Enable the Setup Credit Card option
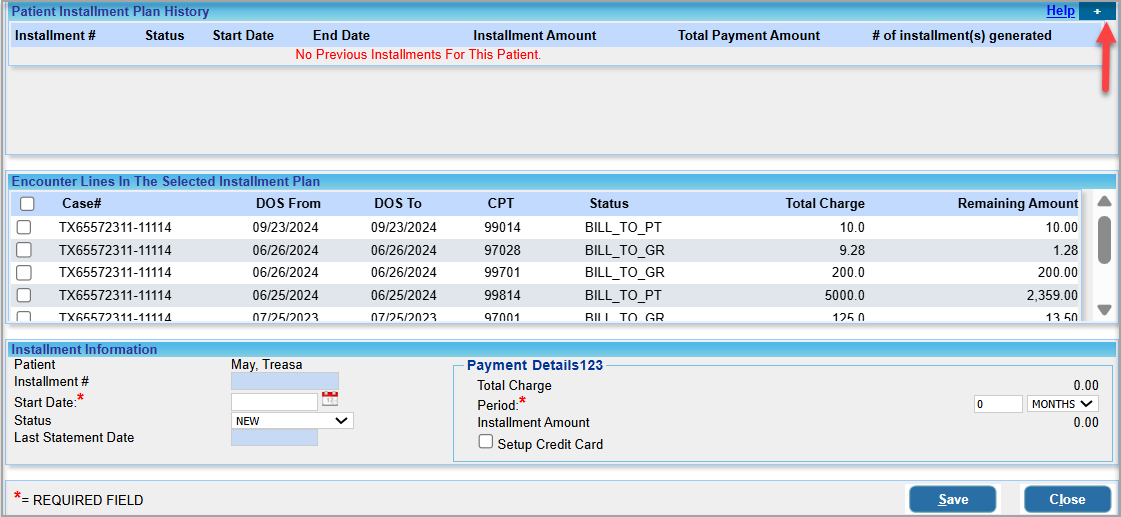 click(486, 442)
